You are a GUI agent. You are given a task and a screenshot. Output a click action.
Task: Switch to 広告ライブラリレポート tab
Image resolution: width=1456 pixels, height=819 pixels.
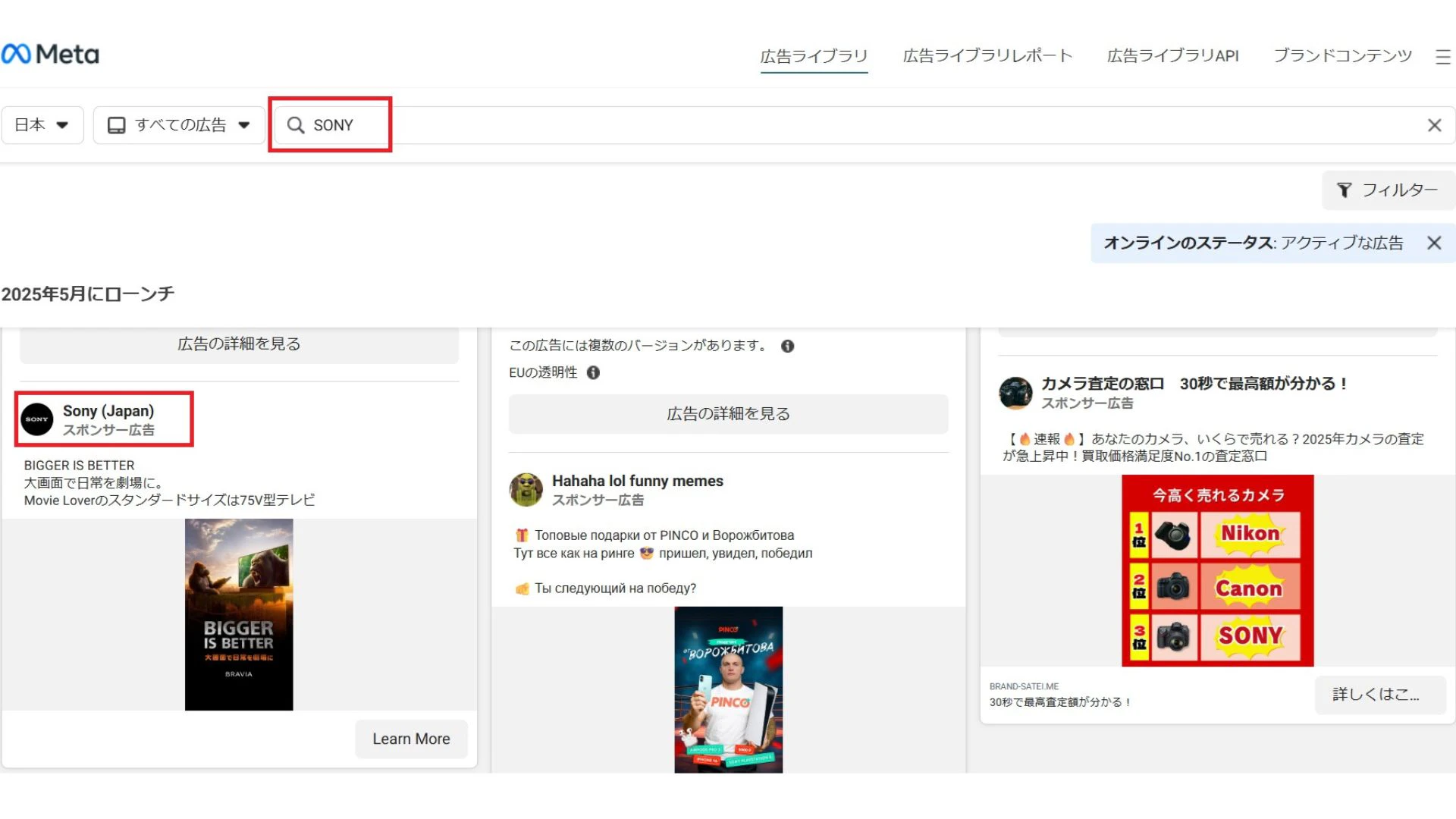(x=987, y=56)
